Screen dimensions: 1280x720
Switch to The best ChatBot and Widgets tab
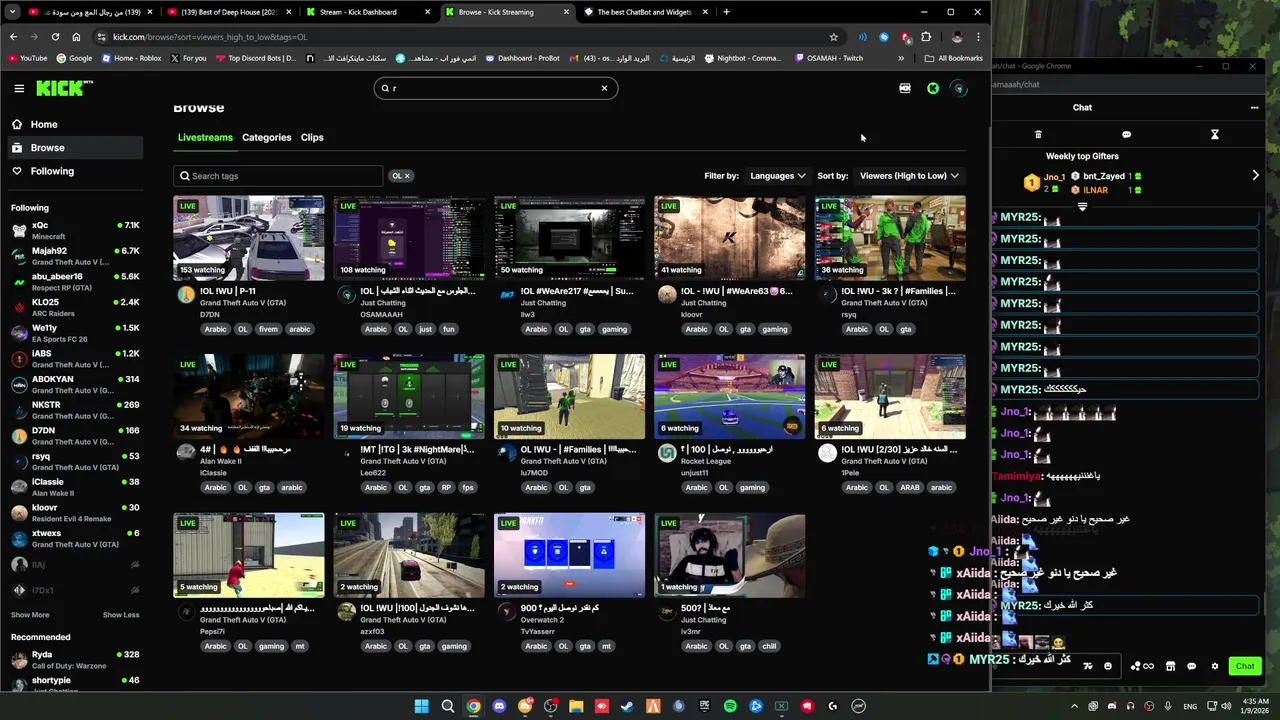pos(645,12)
